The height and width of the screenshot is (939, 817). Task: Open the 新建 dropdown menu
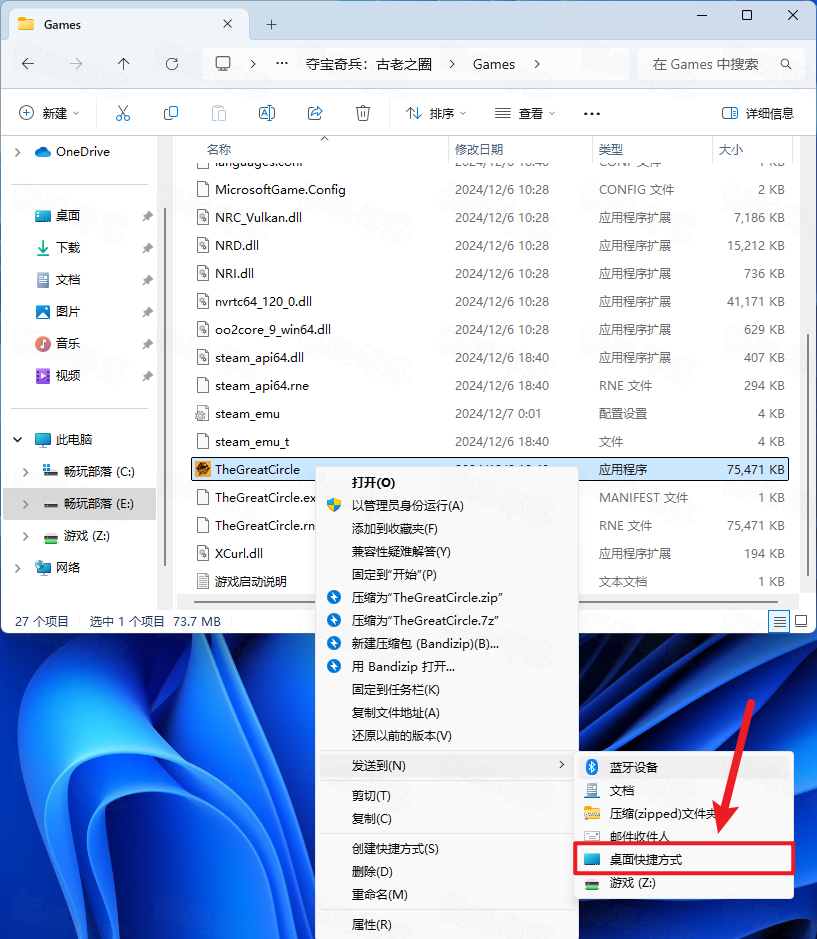click(49, 113)
